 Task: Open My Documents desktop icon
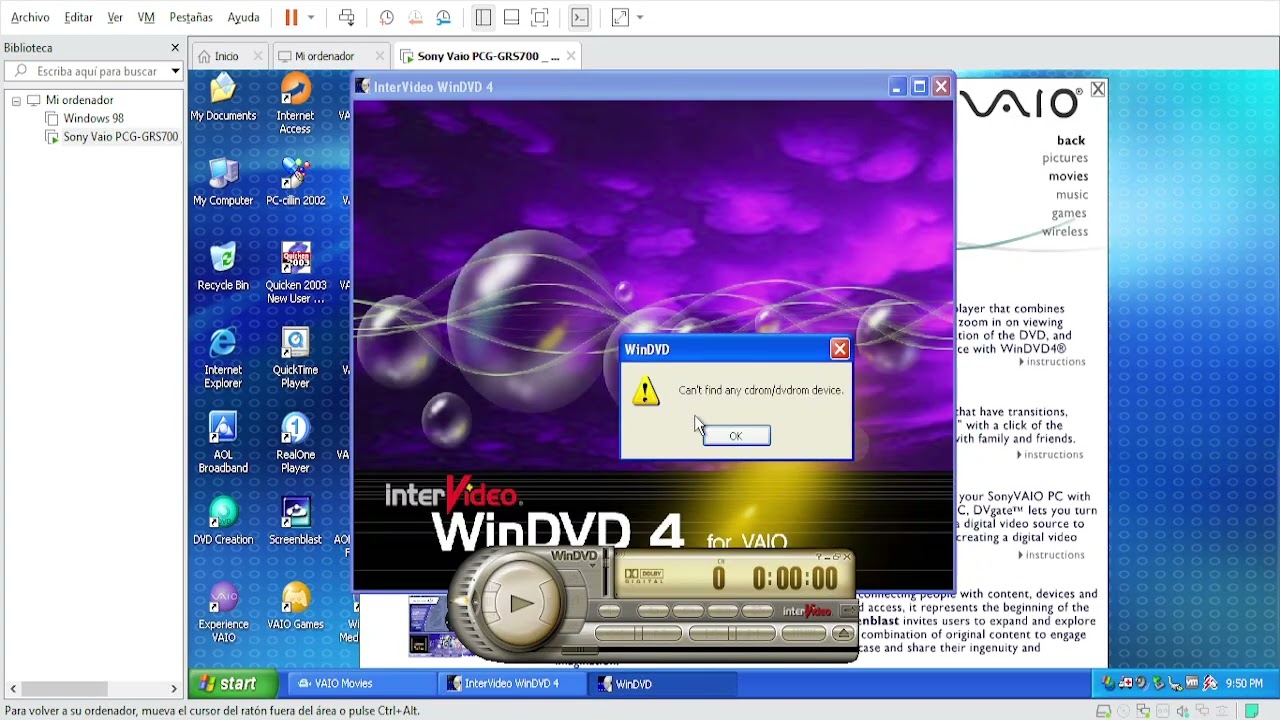[x=223, y=99]
